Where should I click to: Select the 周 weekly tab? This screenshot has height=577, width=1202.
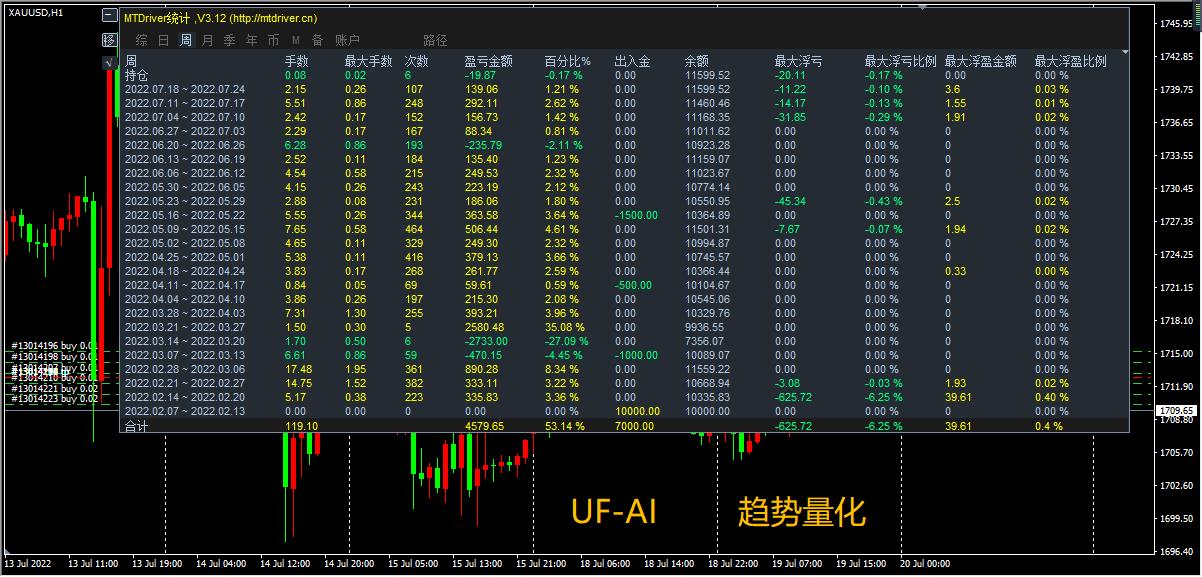click(x=185, y=40)
